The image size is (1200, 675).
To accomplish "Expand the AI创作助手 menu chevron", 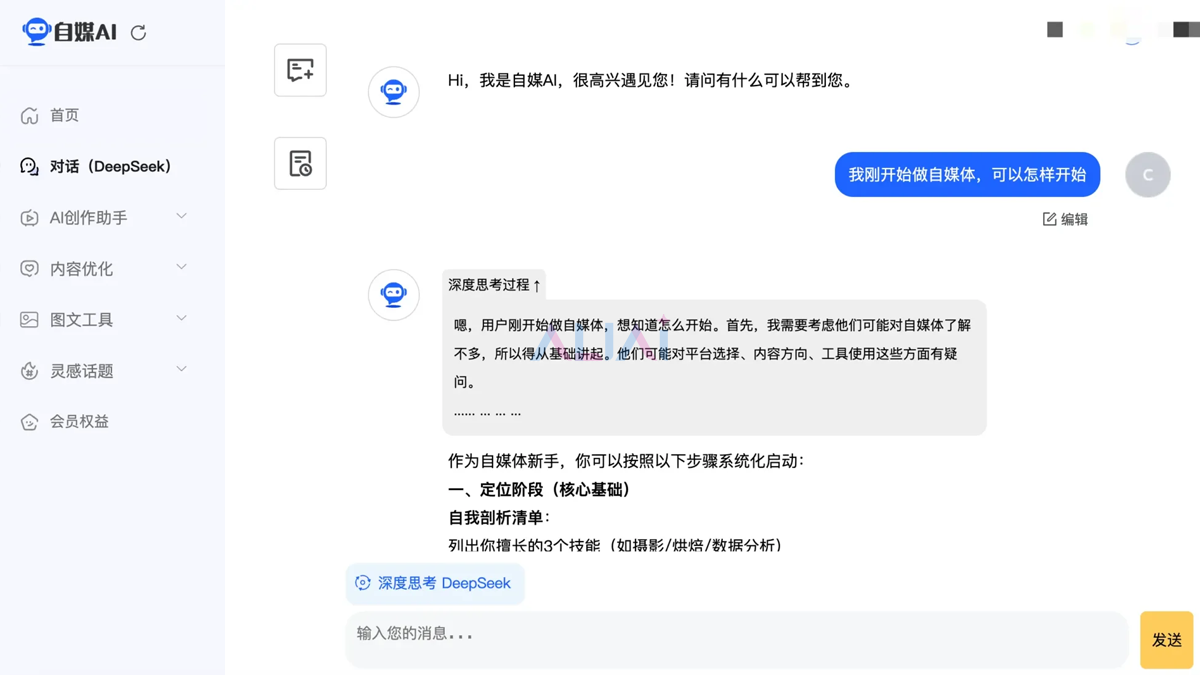I will [x=181, y=216].
